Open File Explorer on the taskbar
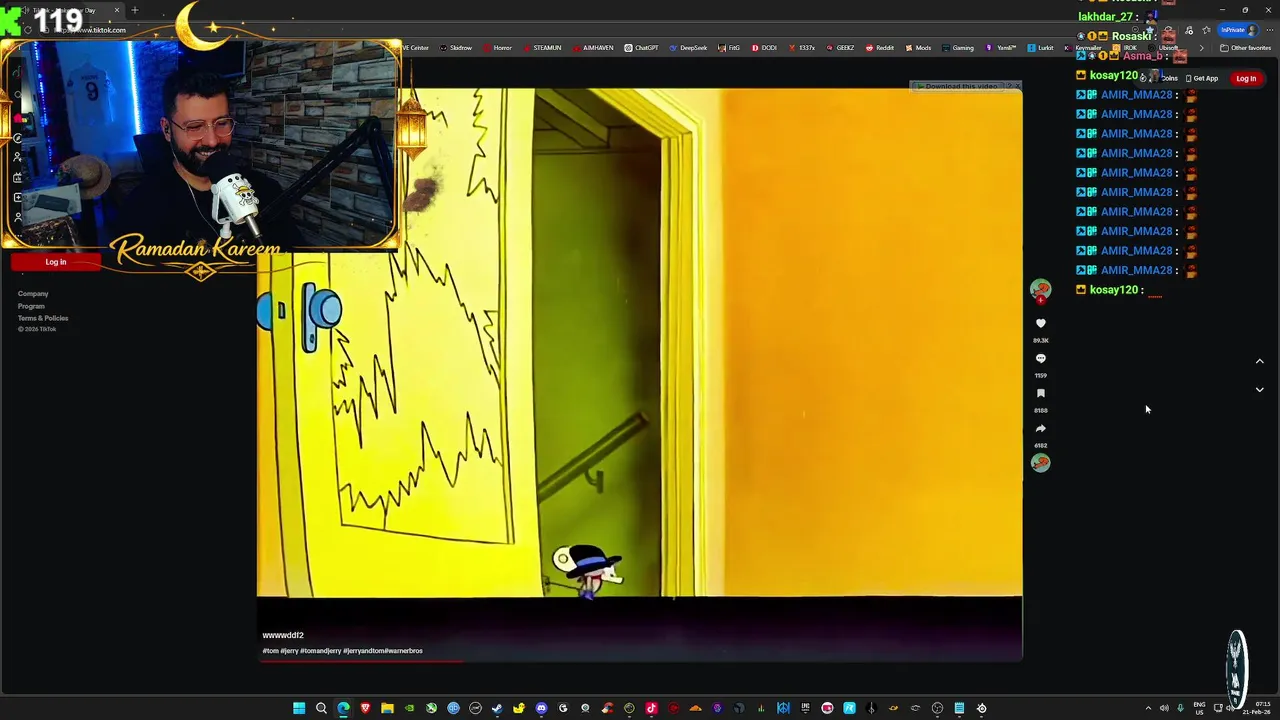Screen dimensions: 1280x720 (x=387, y=708)
